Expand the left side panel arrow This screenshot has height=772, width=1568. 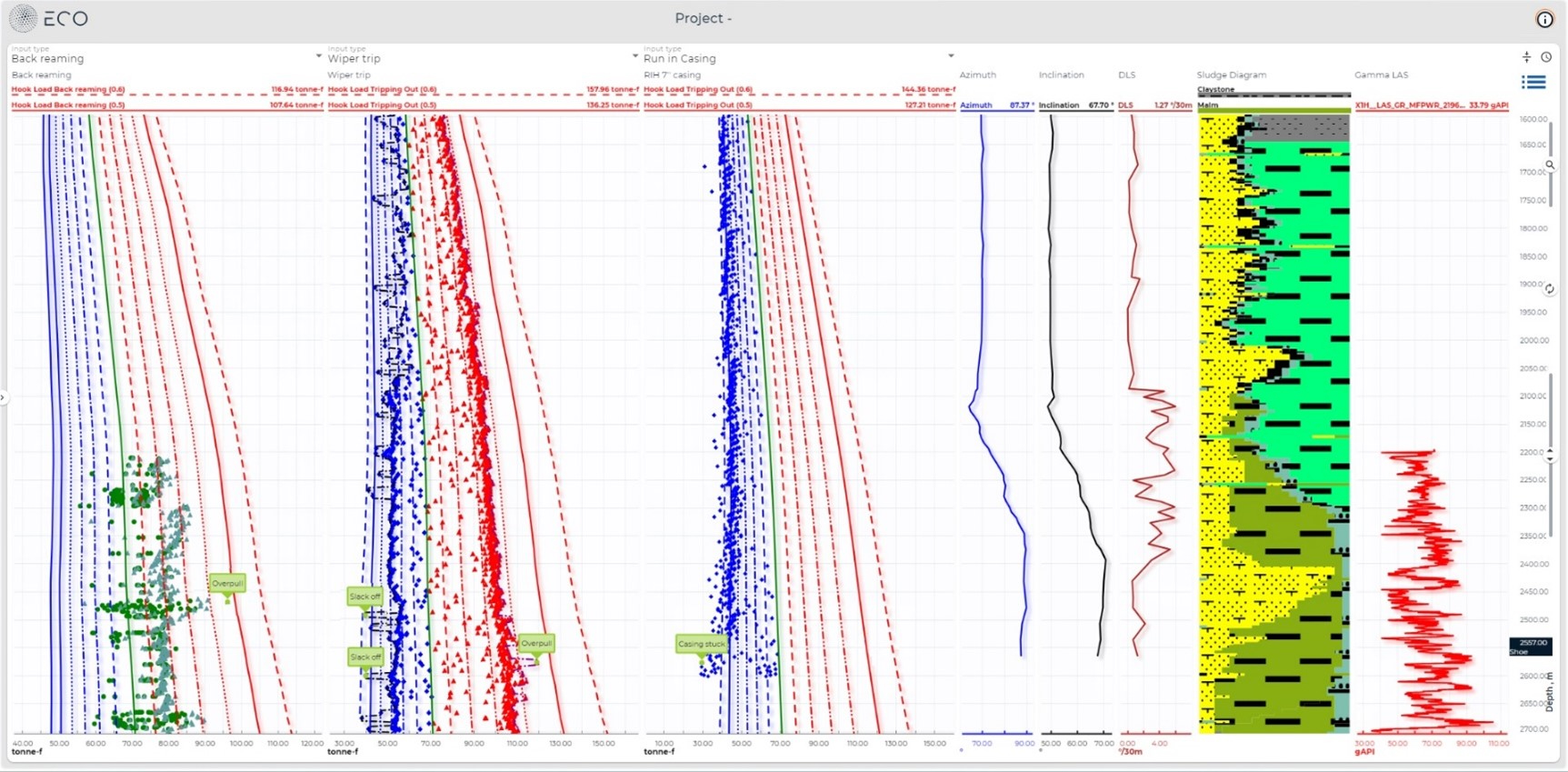click(4, 397)
